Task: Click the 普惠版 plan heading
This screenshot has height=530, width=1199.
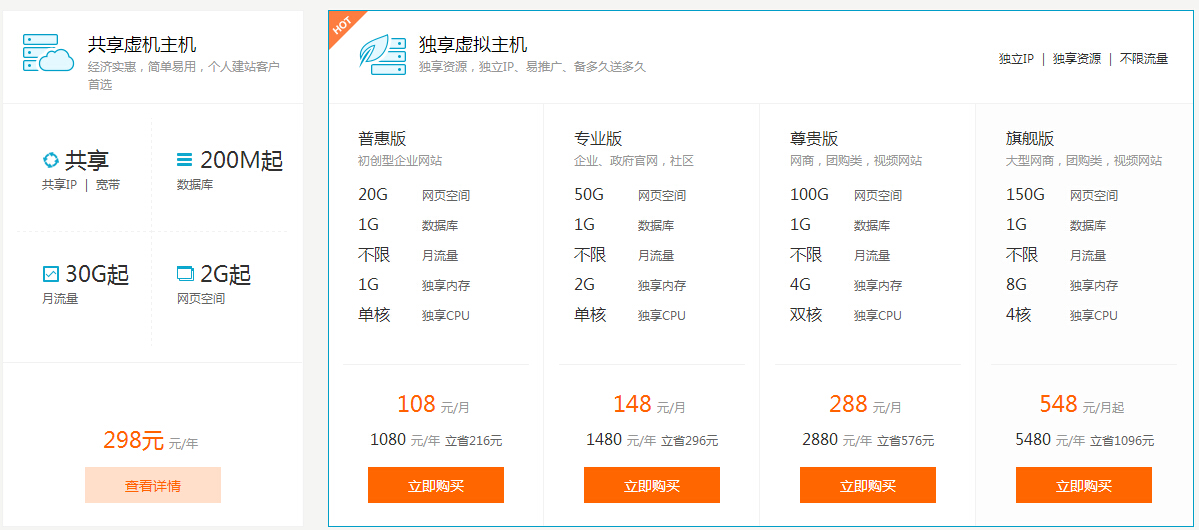Action: pos(382,139)
